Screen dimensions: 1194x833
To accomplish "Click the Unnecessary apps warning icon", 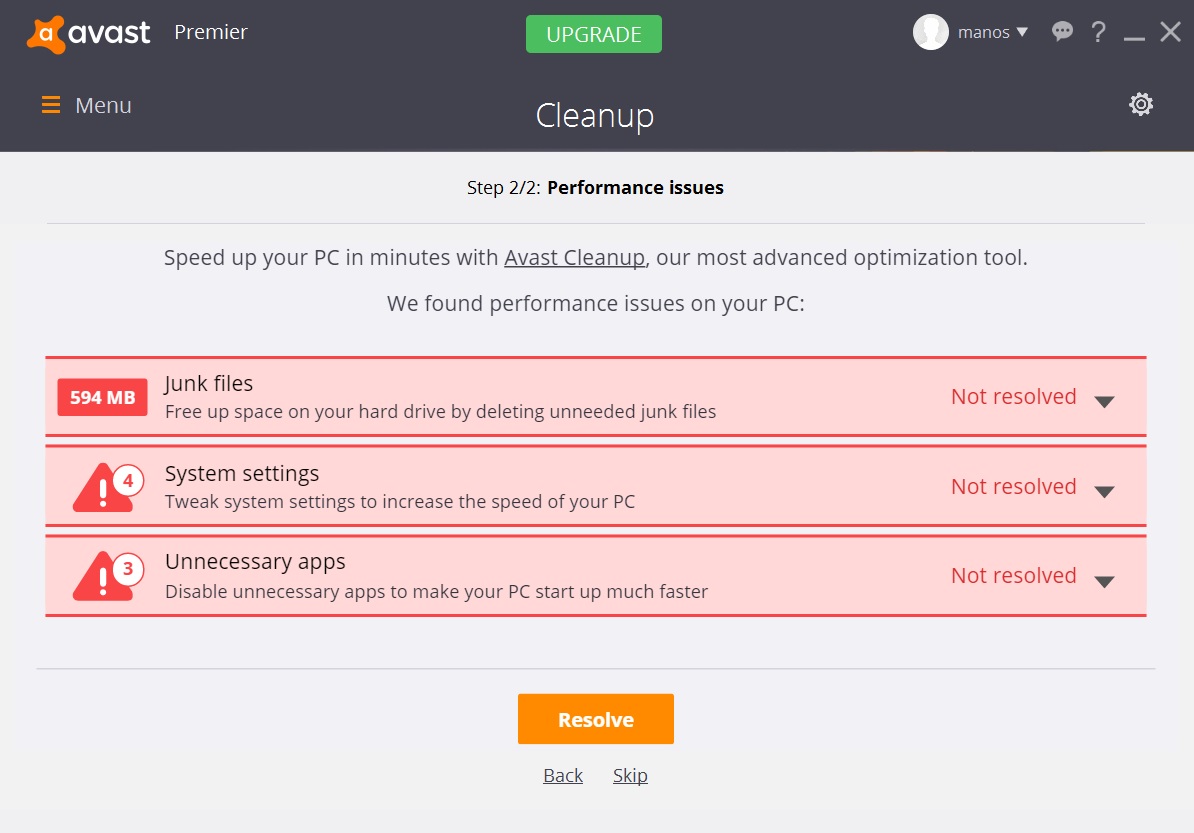I will pos(103,577).
